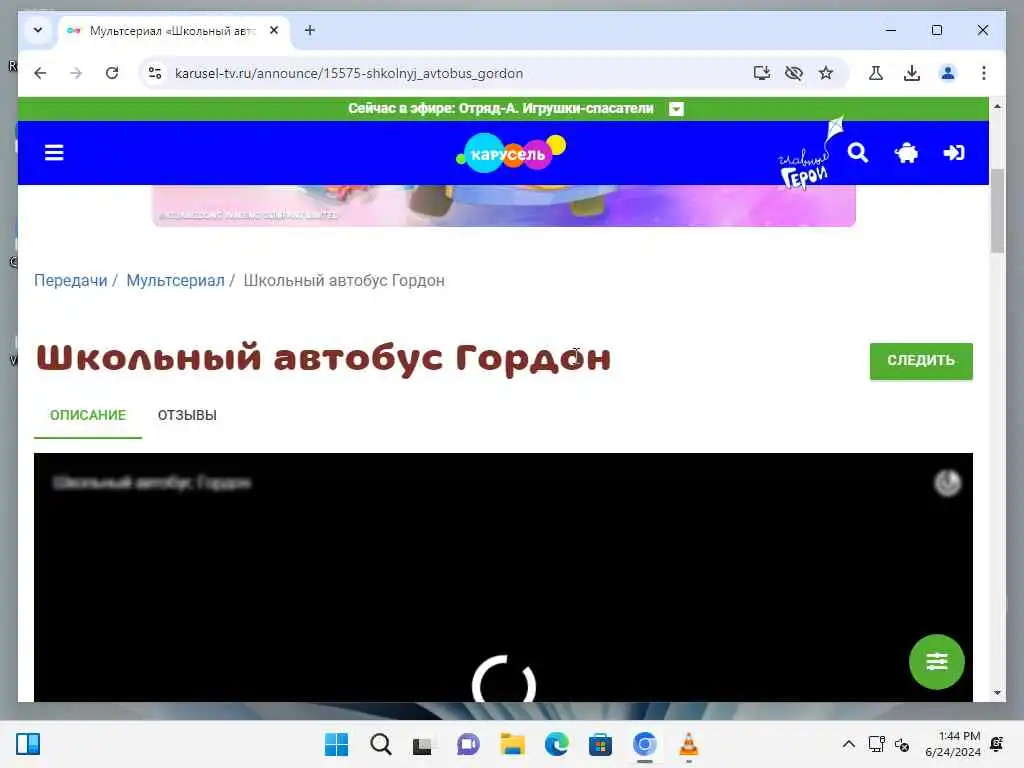Close the Мультсериал tab
This screenshot has height=768, width=1024.
pyautogui.click(x=274, y=30)
